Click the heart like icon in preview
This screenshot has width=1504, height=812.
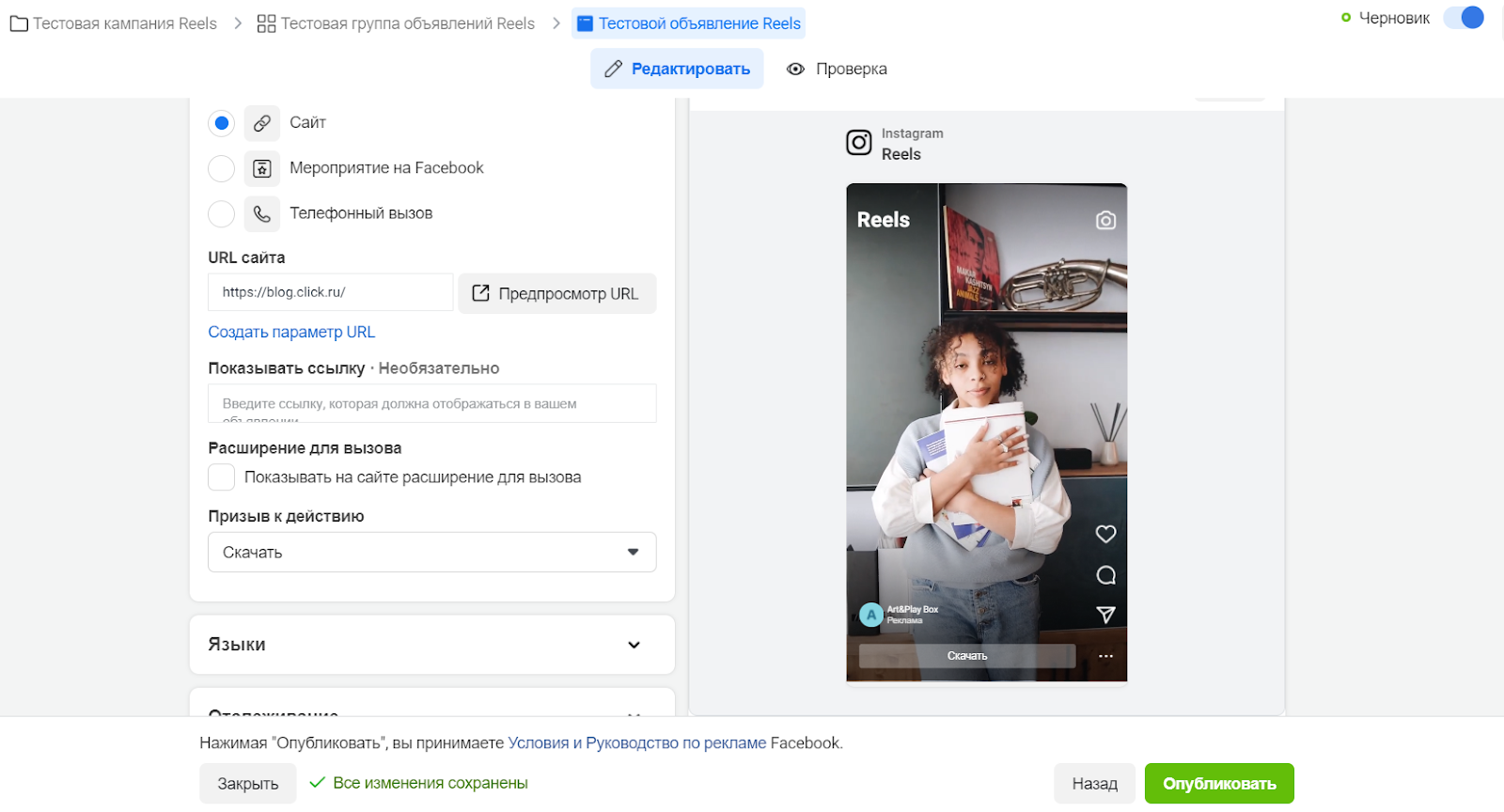click(1105, 534)
